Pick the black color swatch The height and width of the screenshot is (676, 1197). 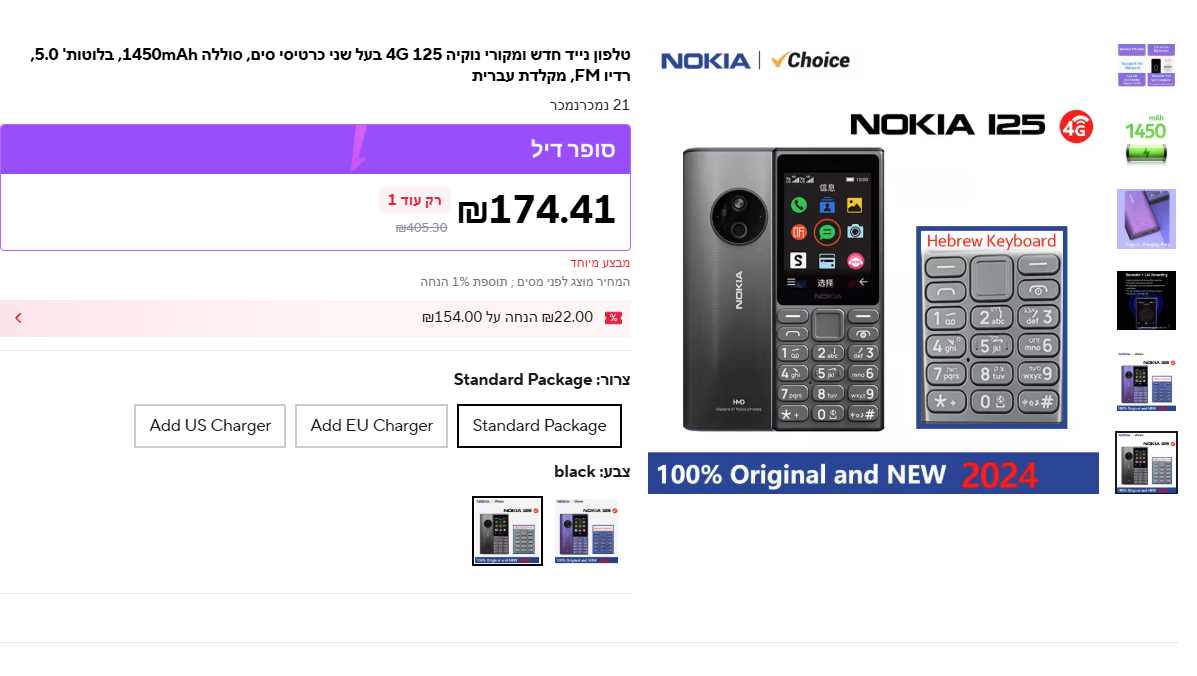(x=508, y=531)
